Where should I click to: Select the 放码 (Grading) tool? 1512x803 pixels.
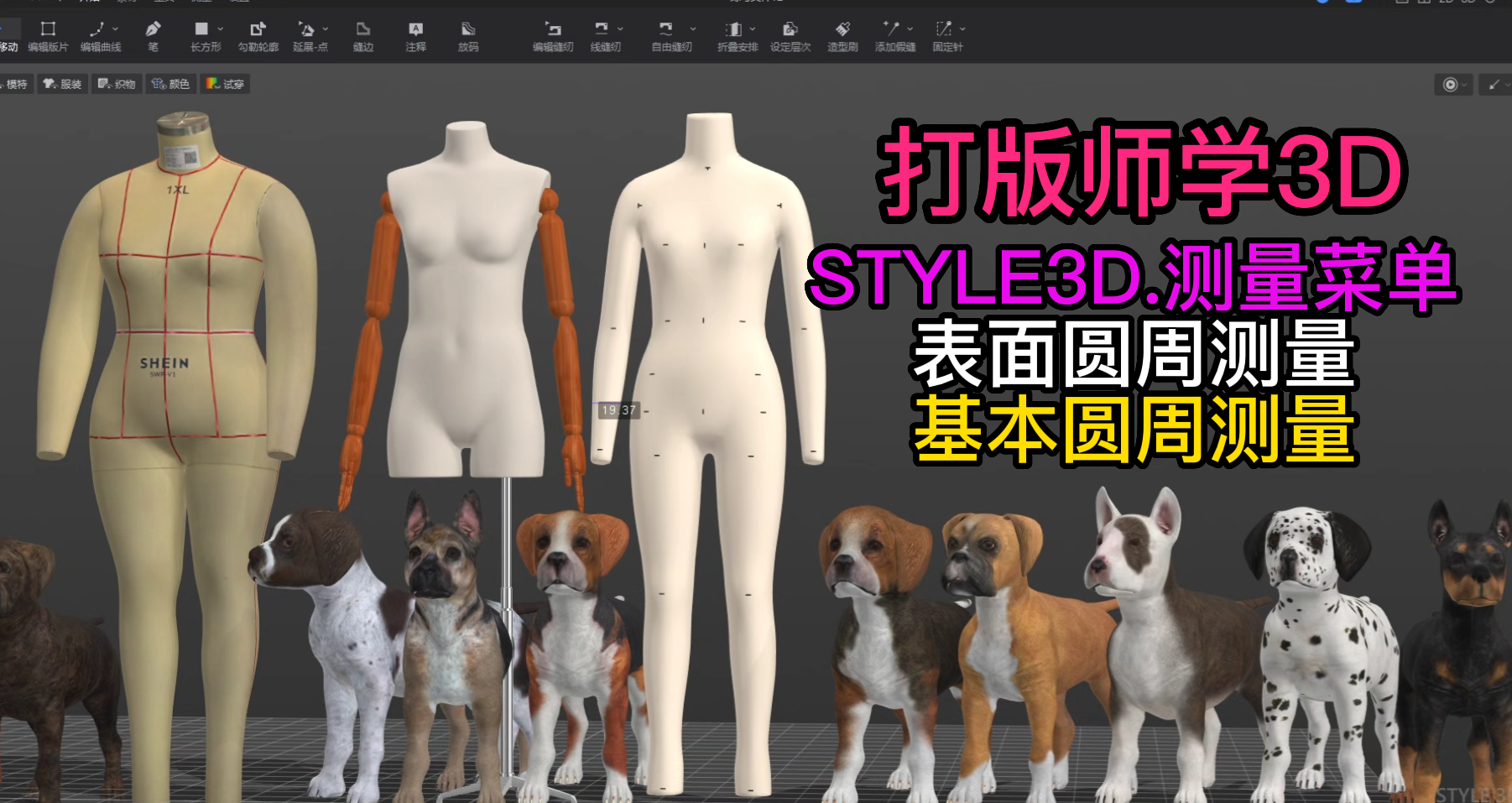tap(468, 37)
